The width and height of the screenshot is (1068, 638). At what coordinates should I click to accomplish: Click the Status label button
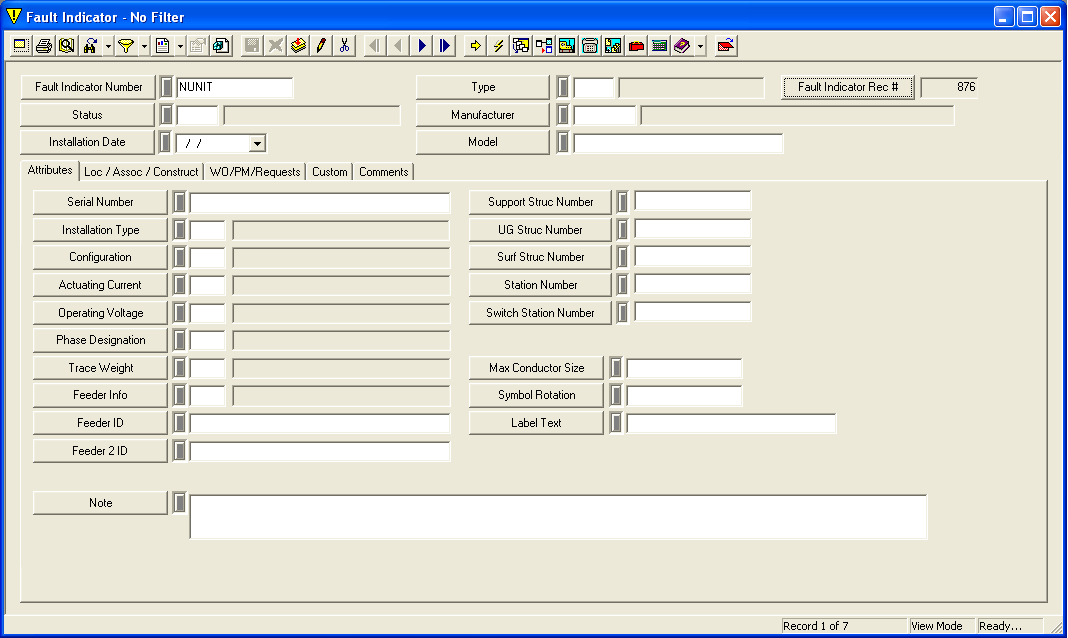coord(87,115)
